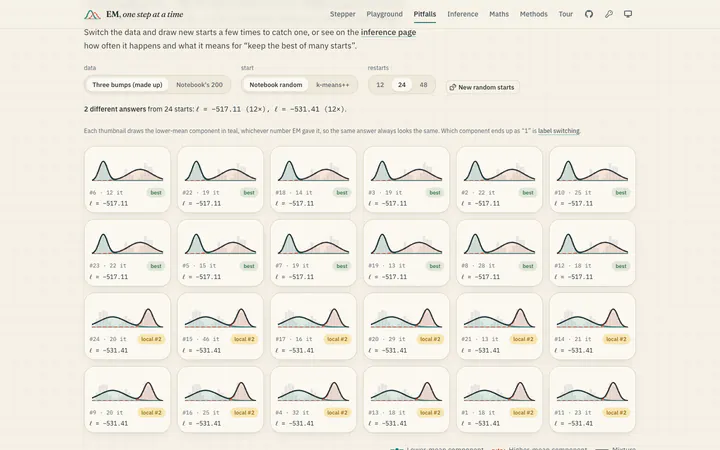Open thumbnail for run #5
Screen dimensions: 720x450
click(220, 253)
